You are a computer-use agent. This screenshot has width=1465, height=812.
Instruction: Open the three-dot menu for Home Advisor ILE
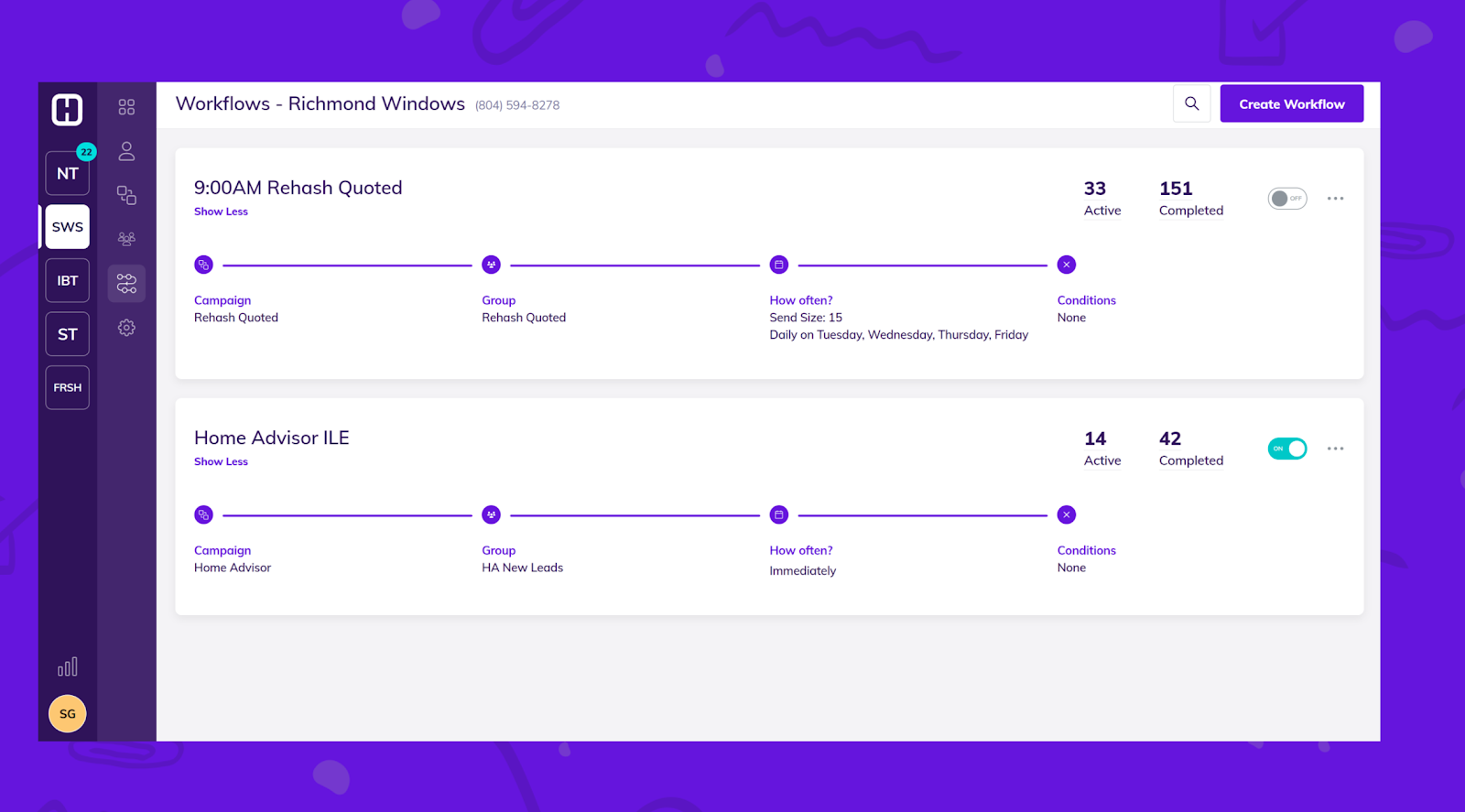(1335, 449)
